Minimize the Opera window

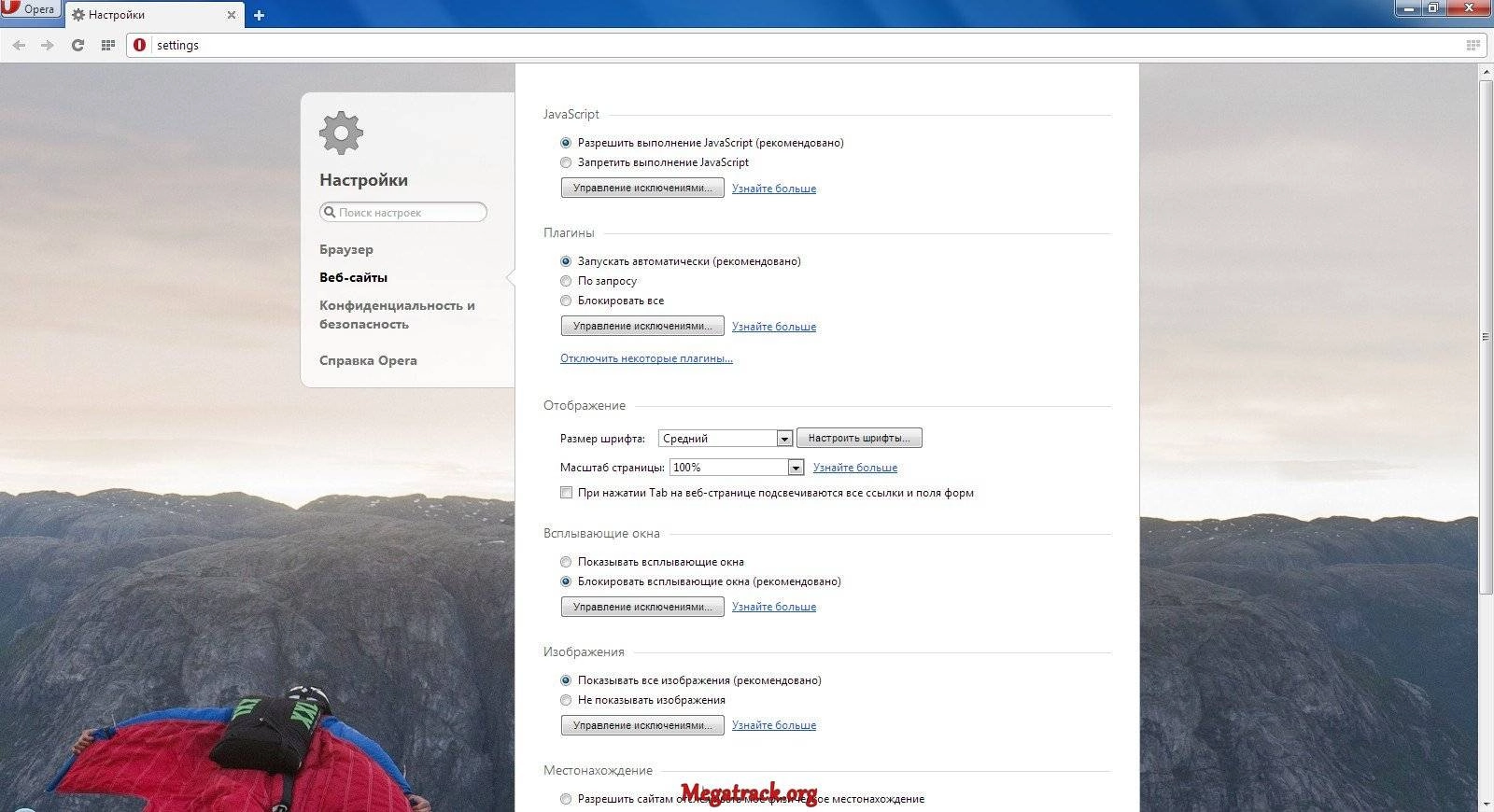pos(1408,8)
